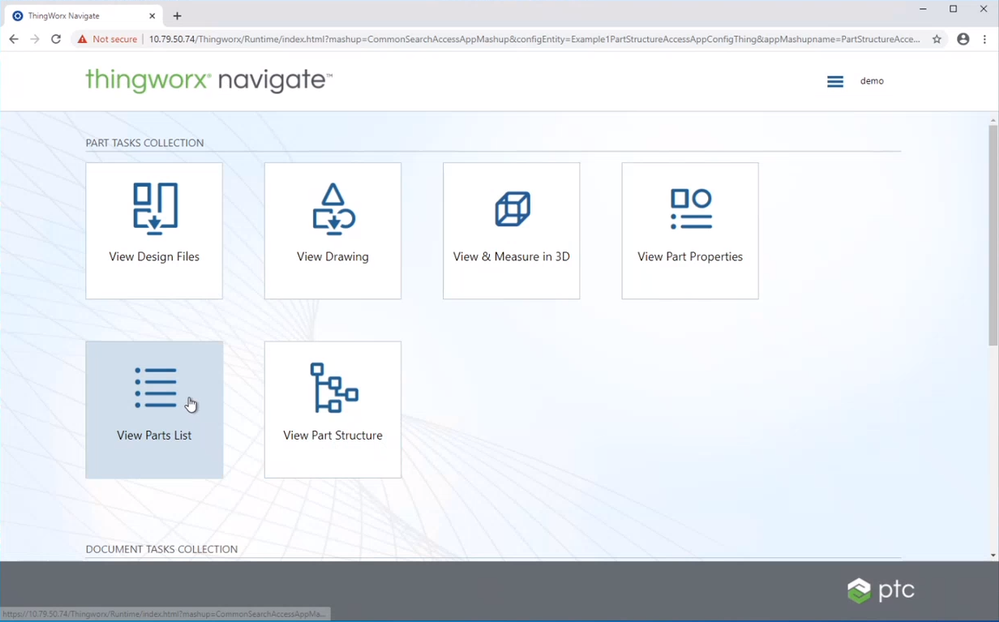Reload the page with refresh icon
Screen dimensions: 999x622
[x=56, y=39]
